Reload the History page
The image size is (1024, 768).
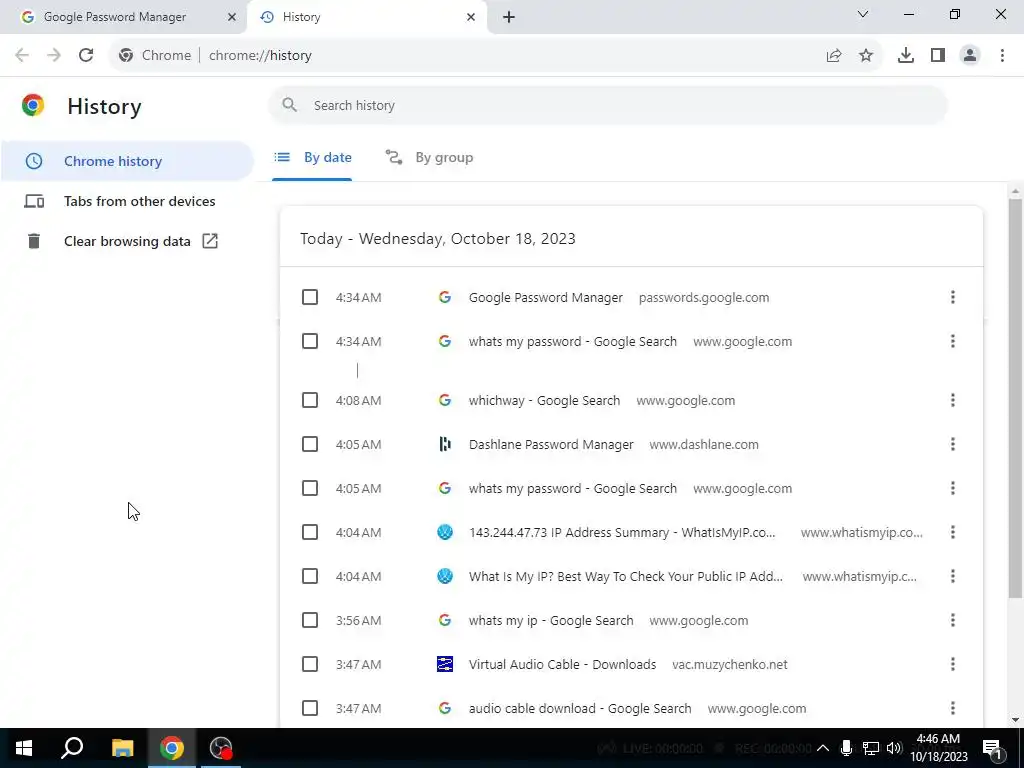click(x=86, y=56)
